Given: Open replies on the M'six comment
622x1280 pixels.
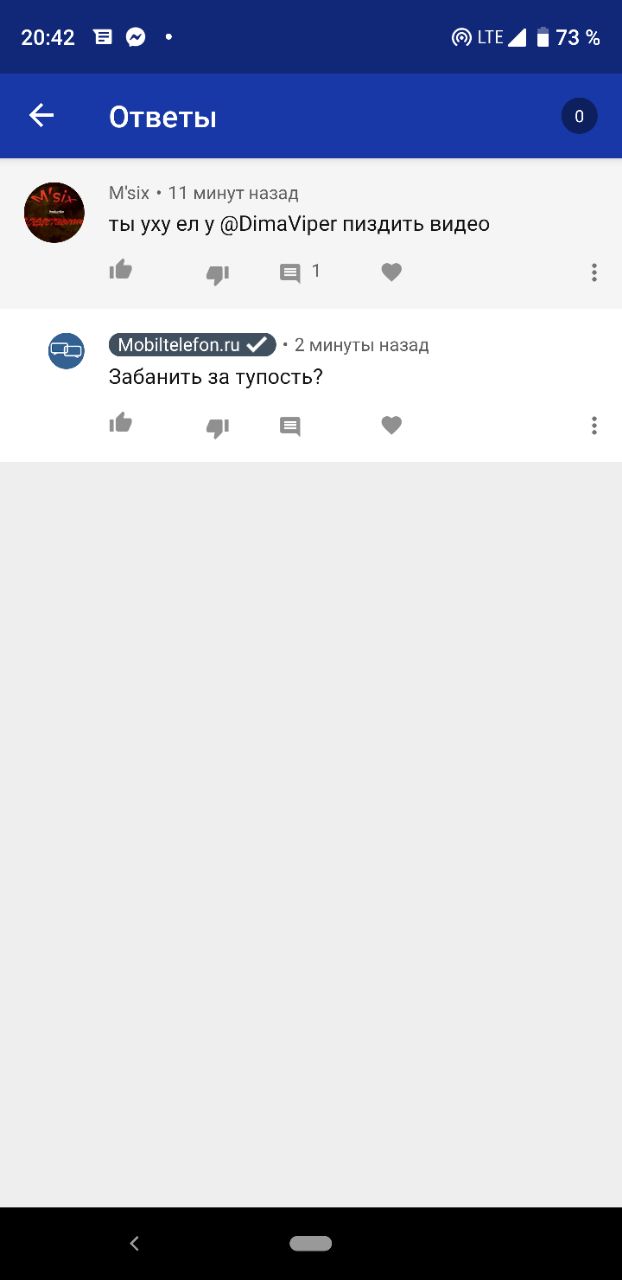Looking at the screenshot, I should coord(300,272).
